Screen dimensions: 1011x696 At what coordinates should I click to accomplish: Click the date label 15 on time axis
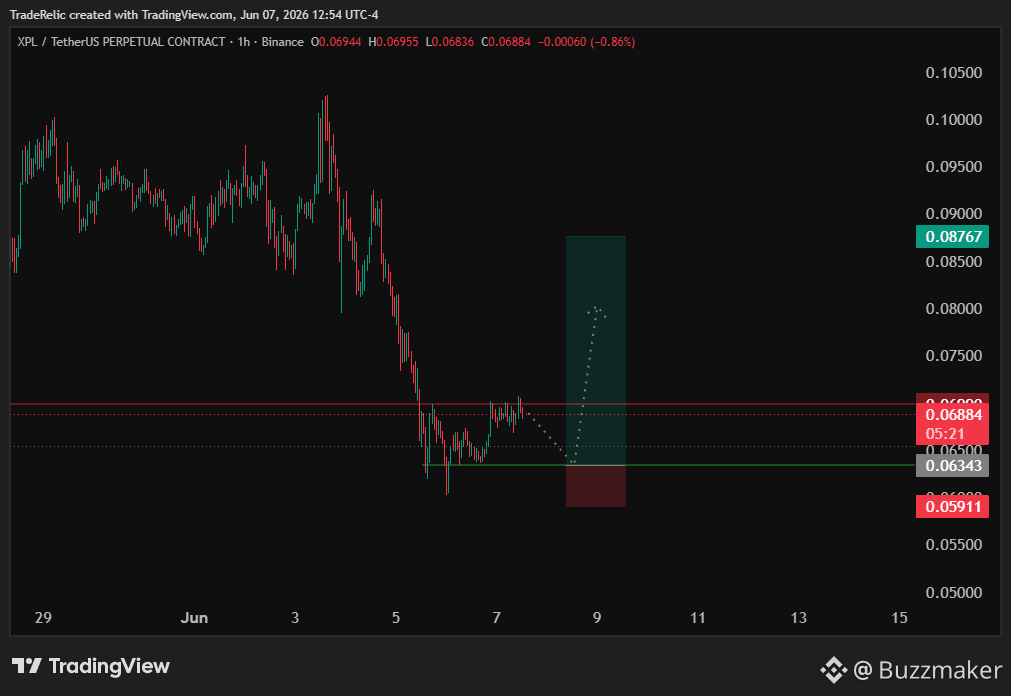click(x=899, y=618)
